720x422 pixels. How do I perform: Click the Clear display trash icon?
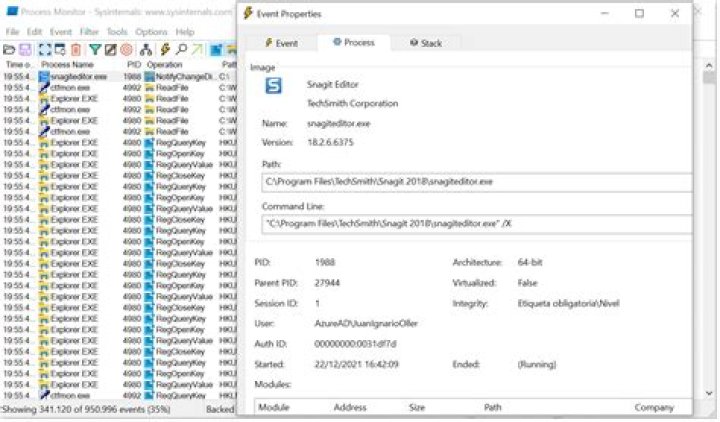76,50
